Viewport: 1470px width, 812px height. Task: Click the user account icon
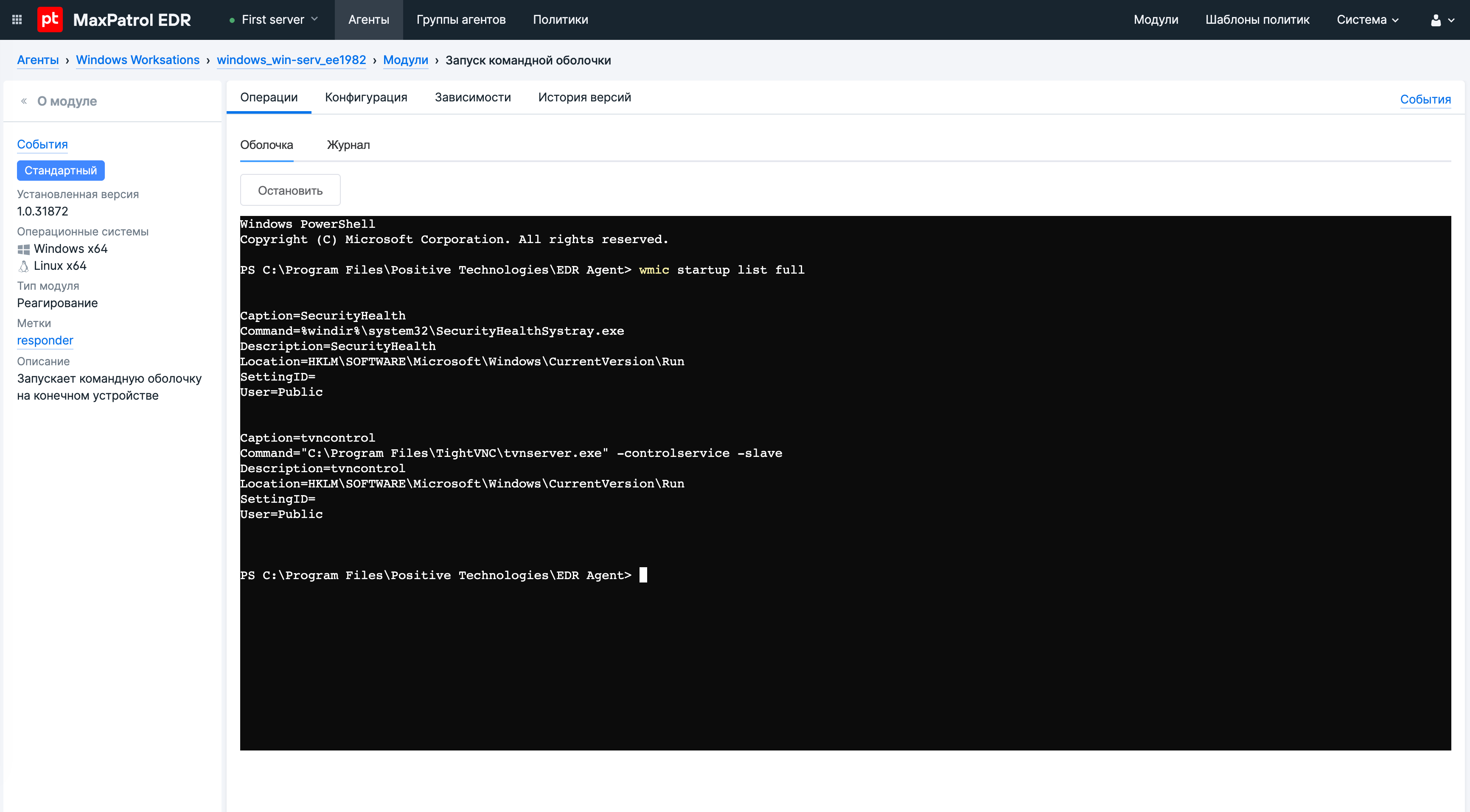[1436, 20]
